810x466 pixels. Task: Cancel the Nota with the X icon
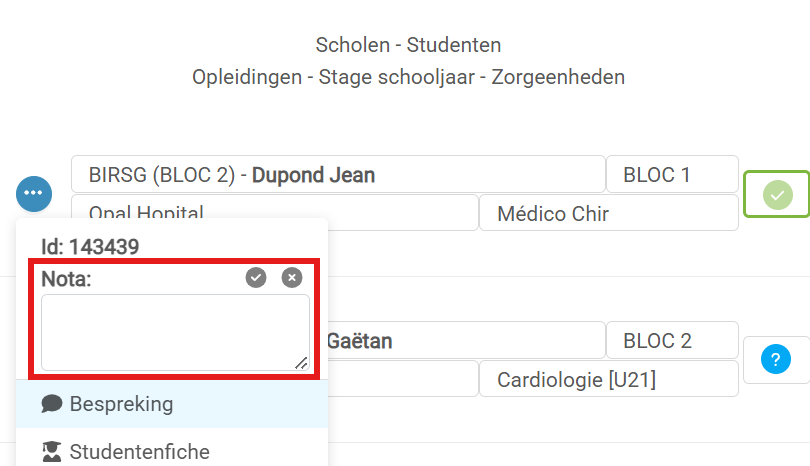click(292, 277)
